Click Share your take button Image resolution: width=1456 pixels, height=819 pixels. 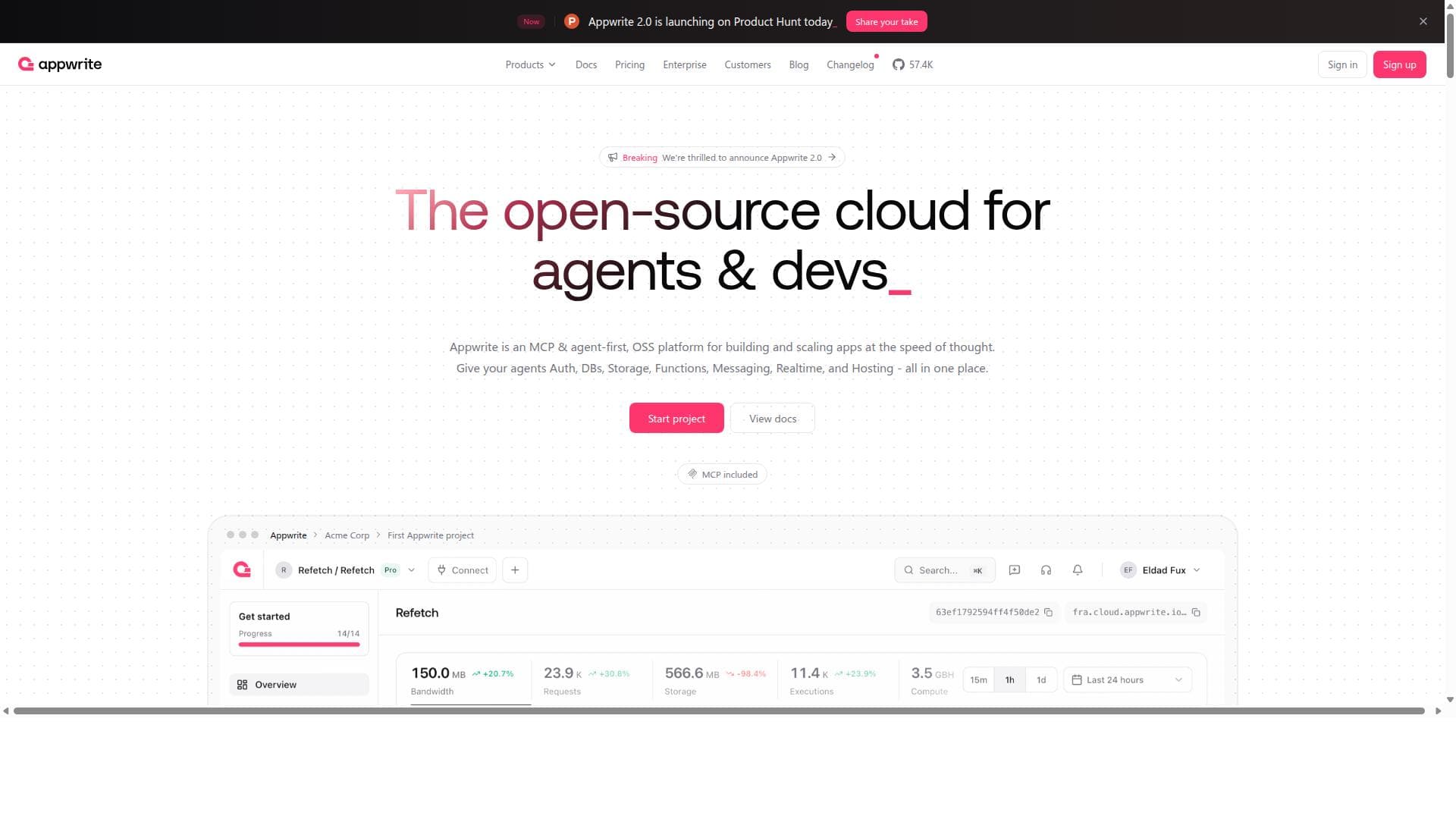coord(886,21)
